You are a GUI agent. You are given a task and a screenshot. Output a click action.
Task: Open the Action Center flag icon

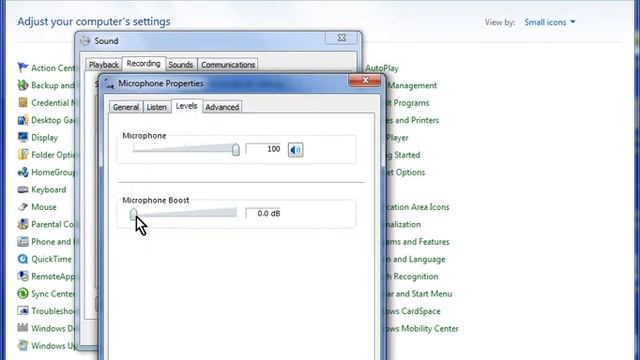[23, 67]
